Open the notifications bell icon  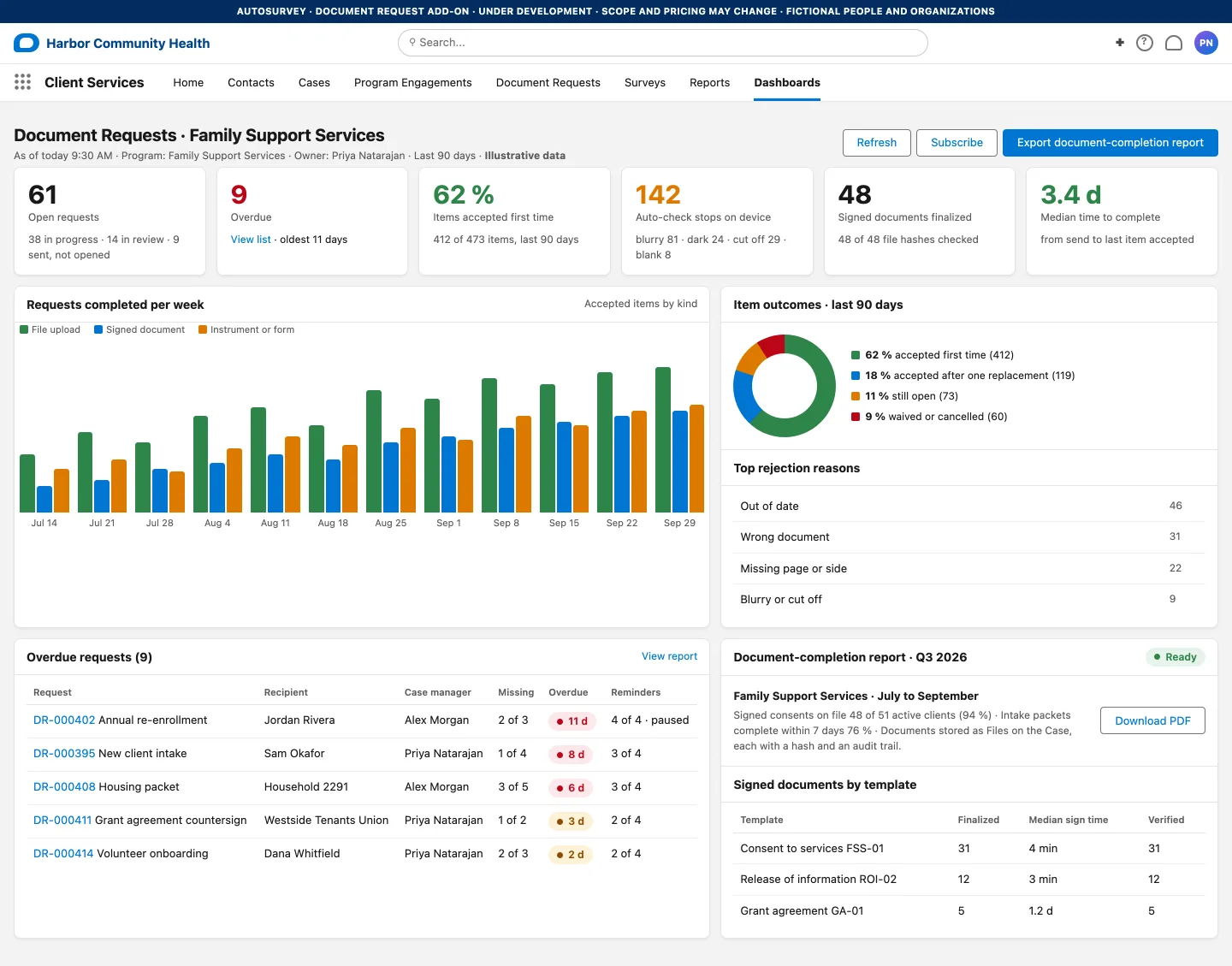click(x=1174, y=43)
